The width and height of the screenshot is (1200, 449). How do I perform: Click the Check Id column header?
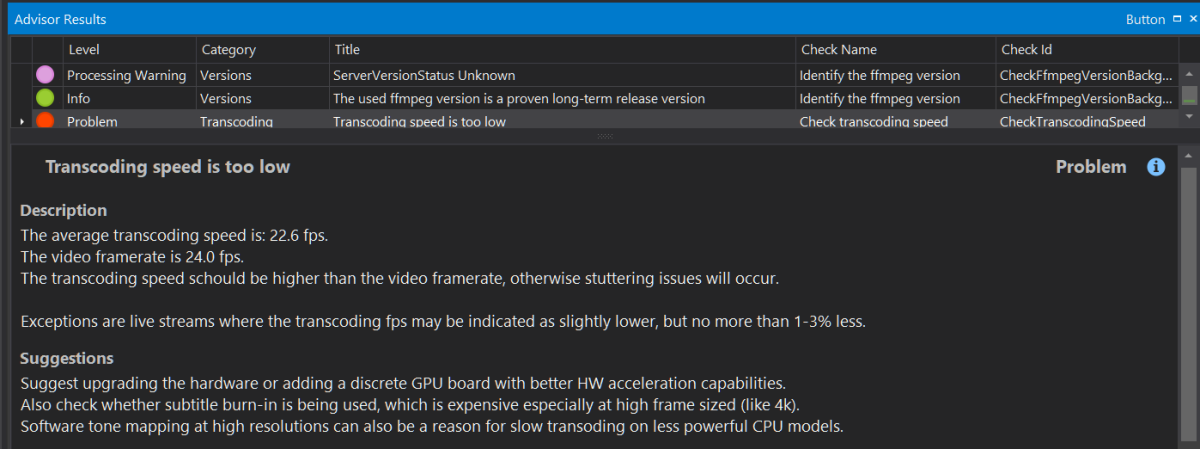pos(1026,49)
